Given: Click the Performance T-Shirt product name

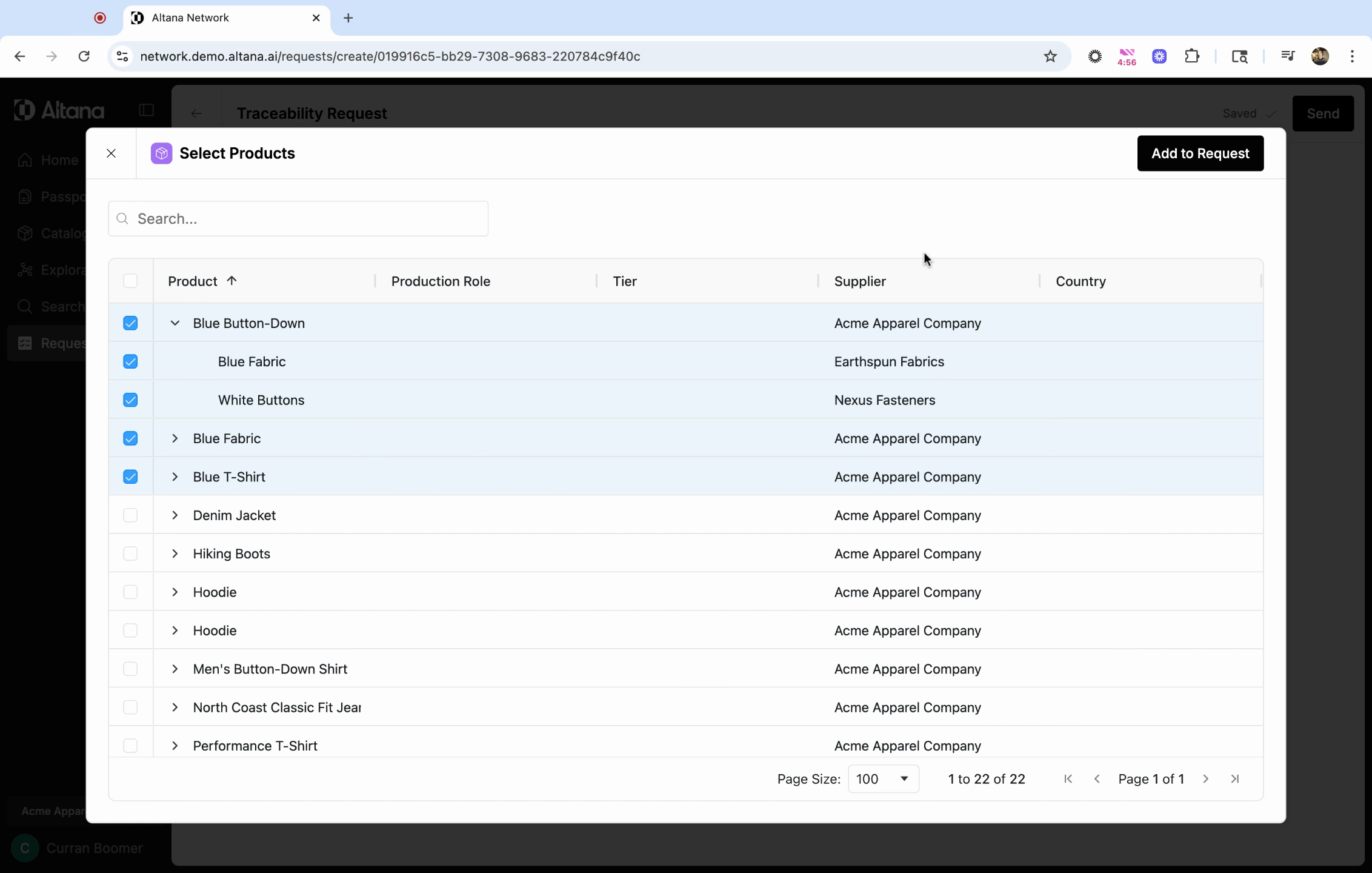Looking at the screenshot, I should [255, 746].
